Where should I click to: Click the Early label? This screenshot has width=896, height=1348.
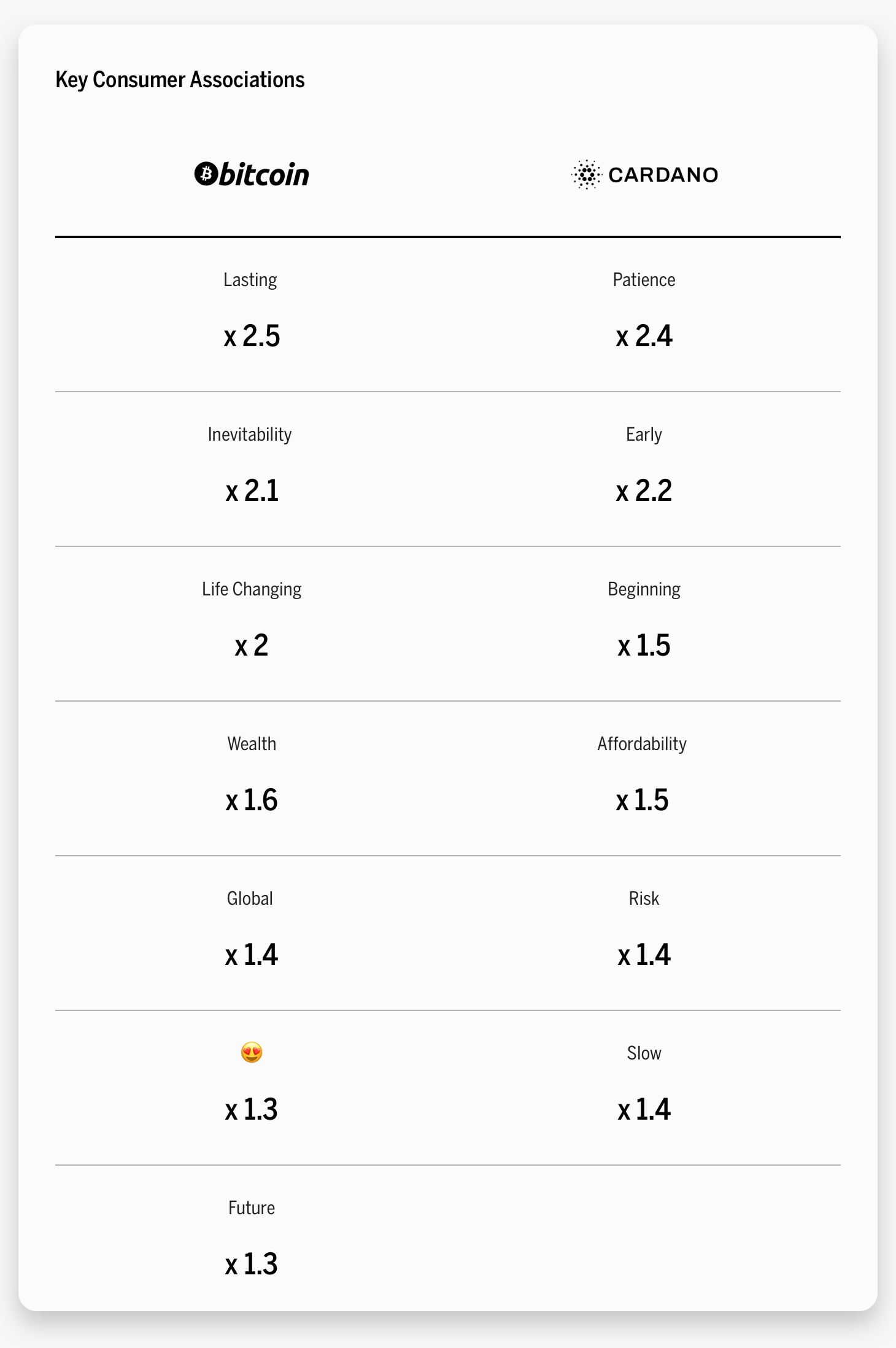tap(644, 435)
